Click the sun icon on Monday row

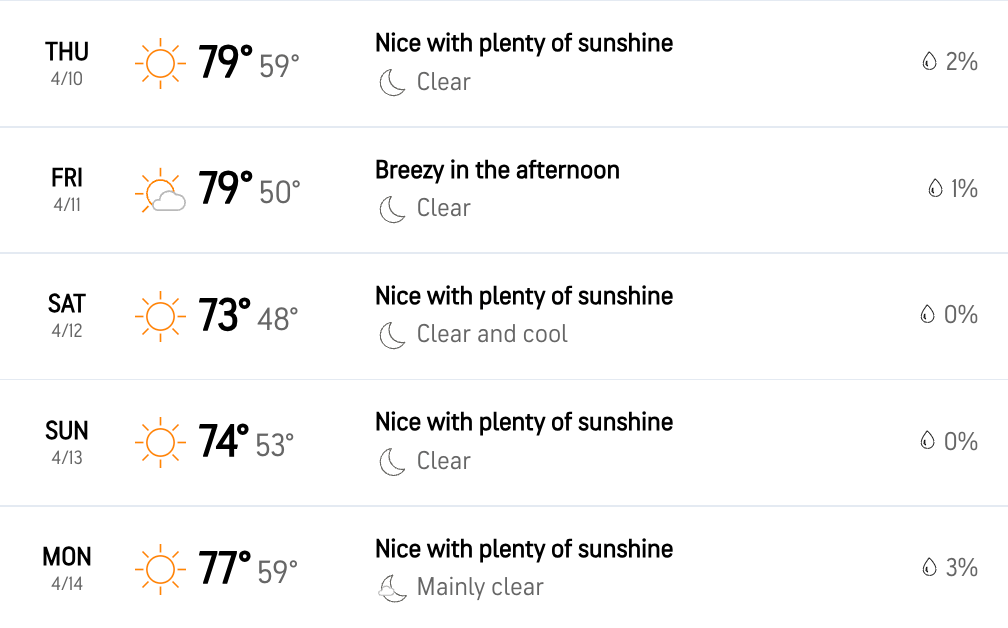pos(160,569)
